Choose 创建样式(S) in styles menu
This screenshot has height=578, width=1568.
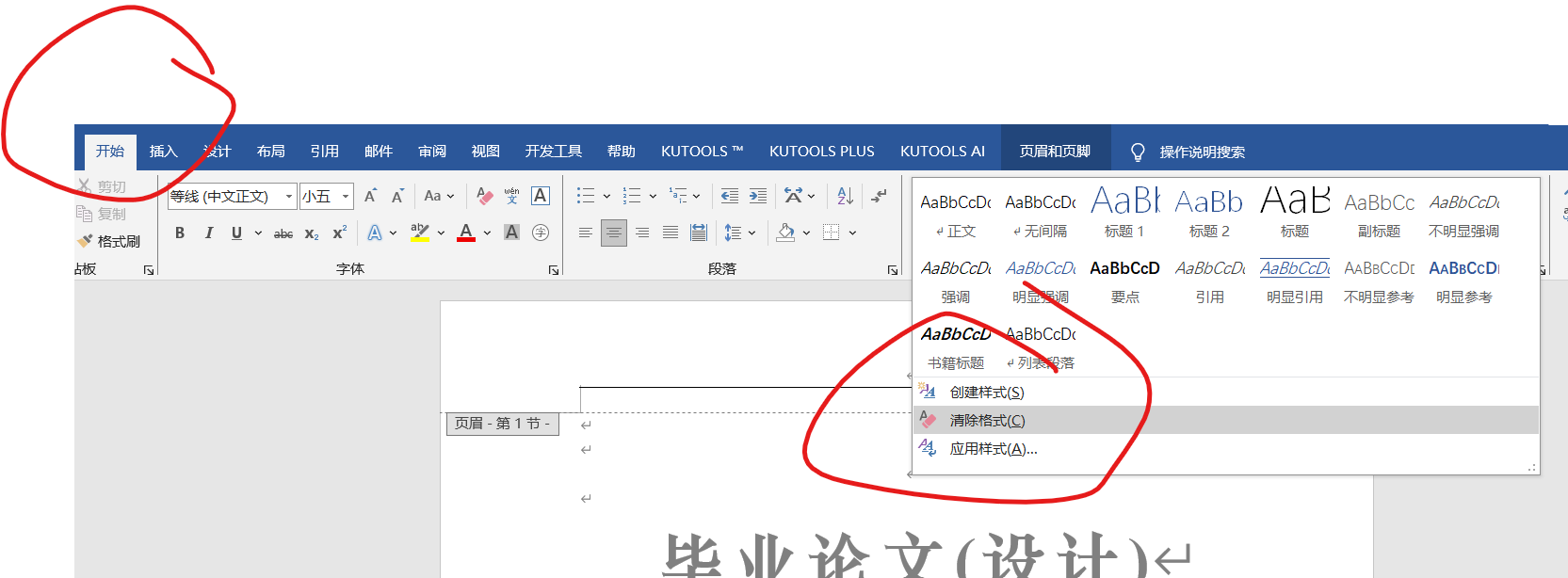click(x=1226, y=392)
